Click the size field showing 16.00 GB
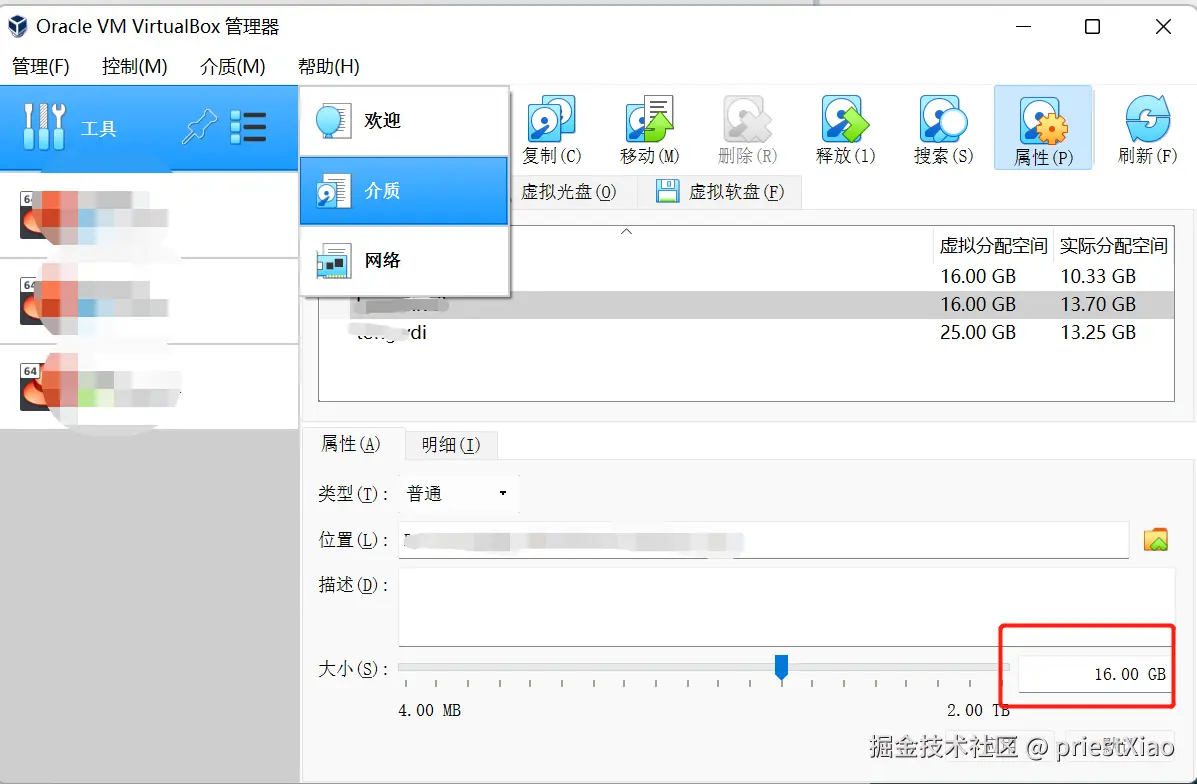Image resolution: width=1197 pixels, height=784 pixels. (x=1095, y=674)
